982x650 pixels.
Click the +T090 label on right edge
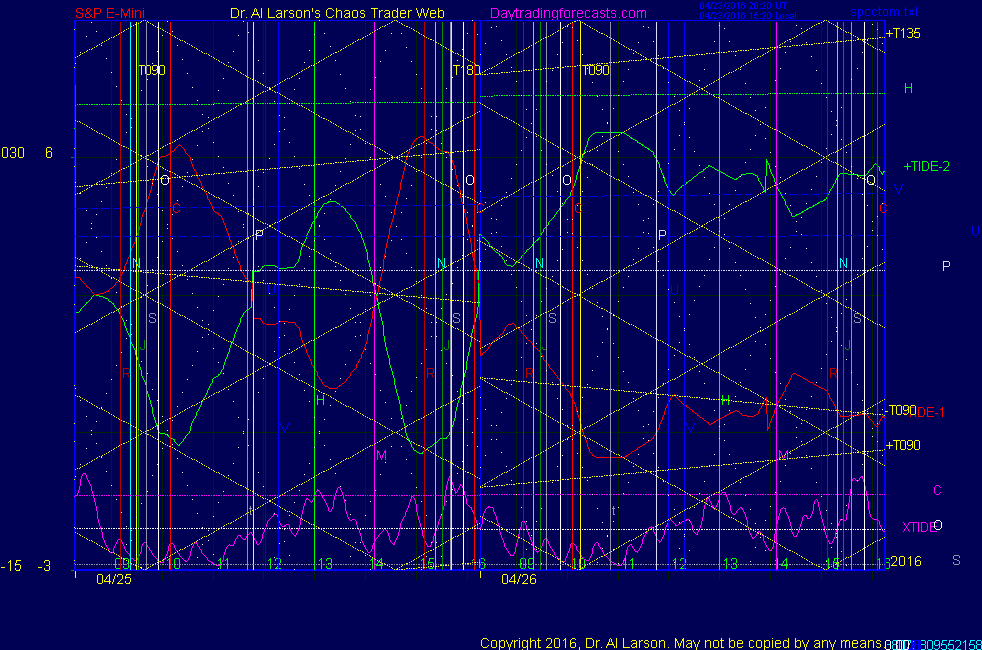click(903, 445)
